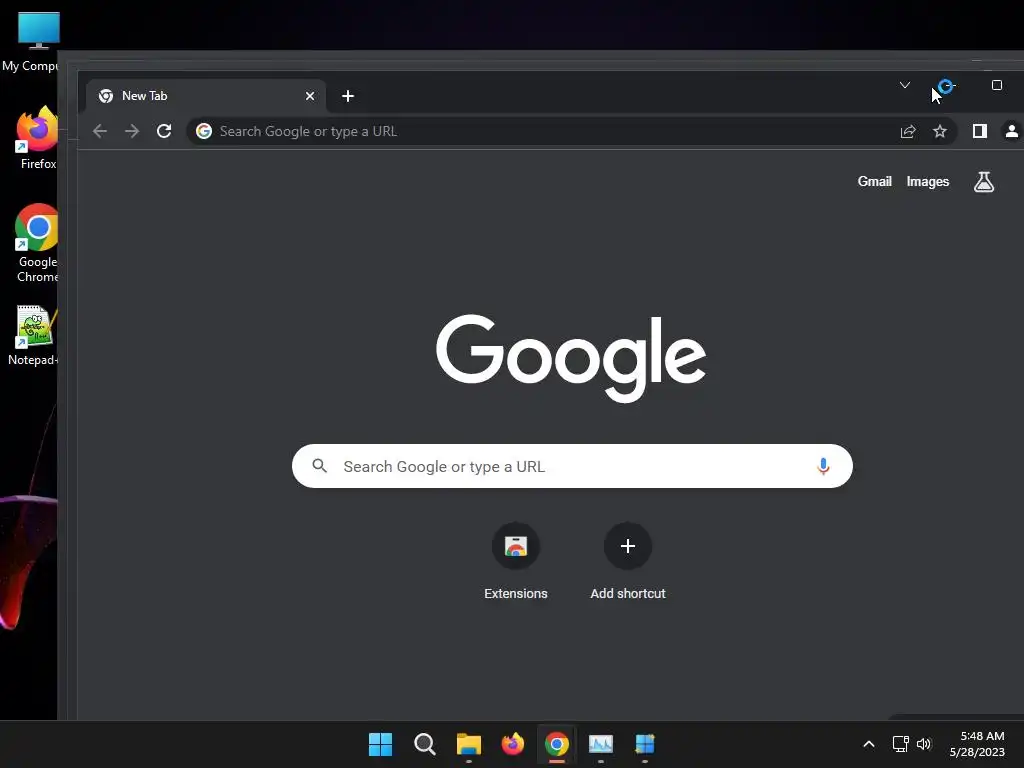Image resolution: width=1024 pixels, height=768 pixels.
Task: Open a new tab with plus button
Action: pos(348,96)
